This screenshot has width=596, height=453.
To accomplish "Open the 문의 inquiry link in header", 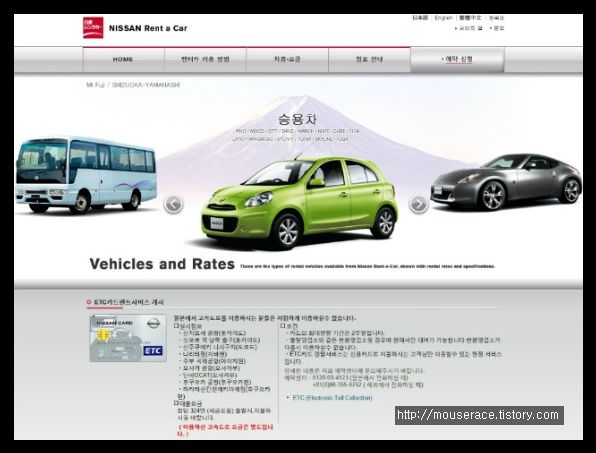I will [x=497, y=28].
